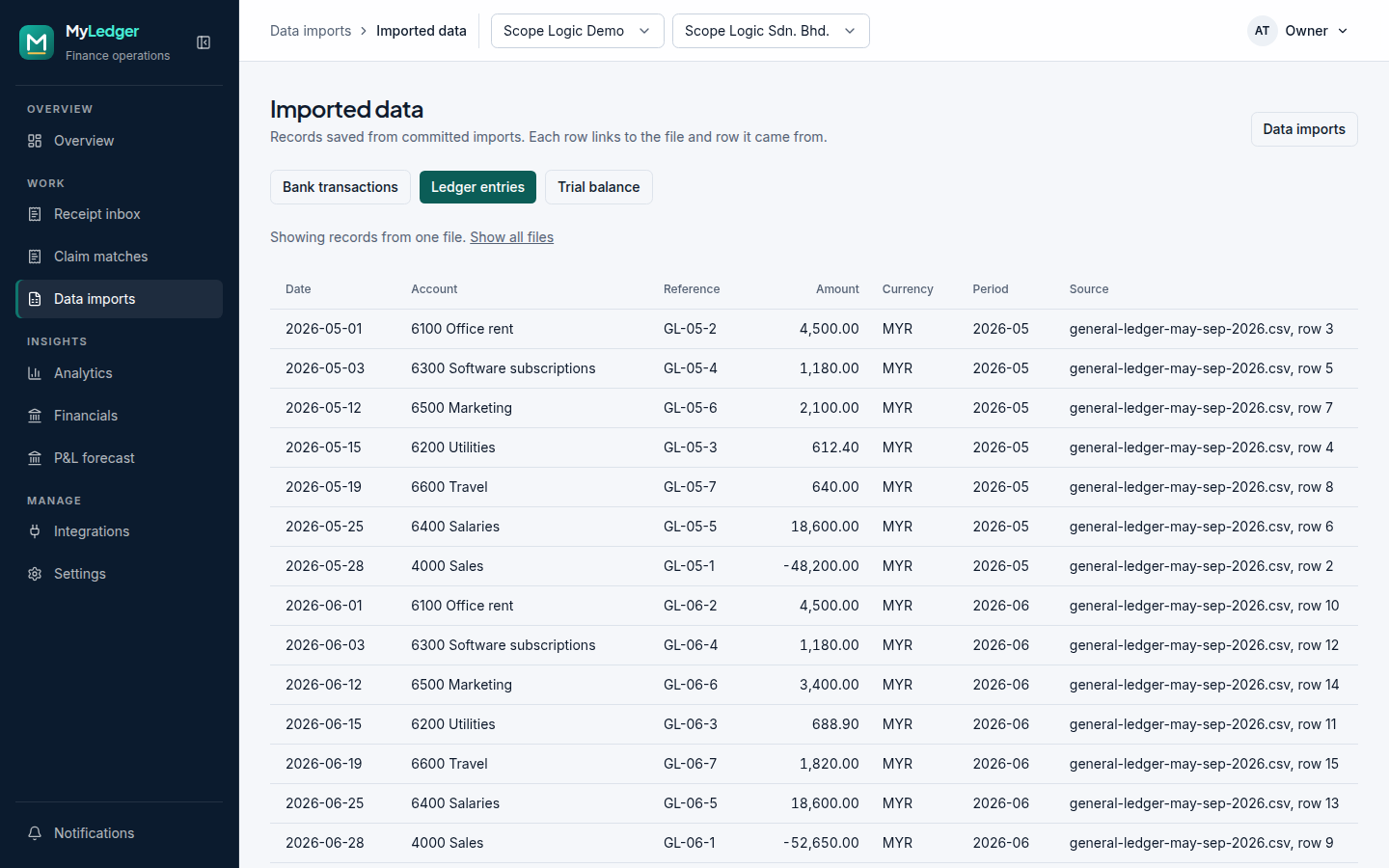Collapse the sidebar panel icon
Screen dimensions: 1389x868
pos(204,42)
